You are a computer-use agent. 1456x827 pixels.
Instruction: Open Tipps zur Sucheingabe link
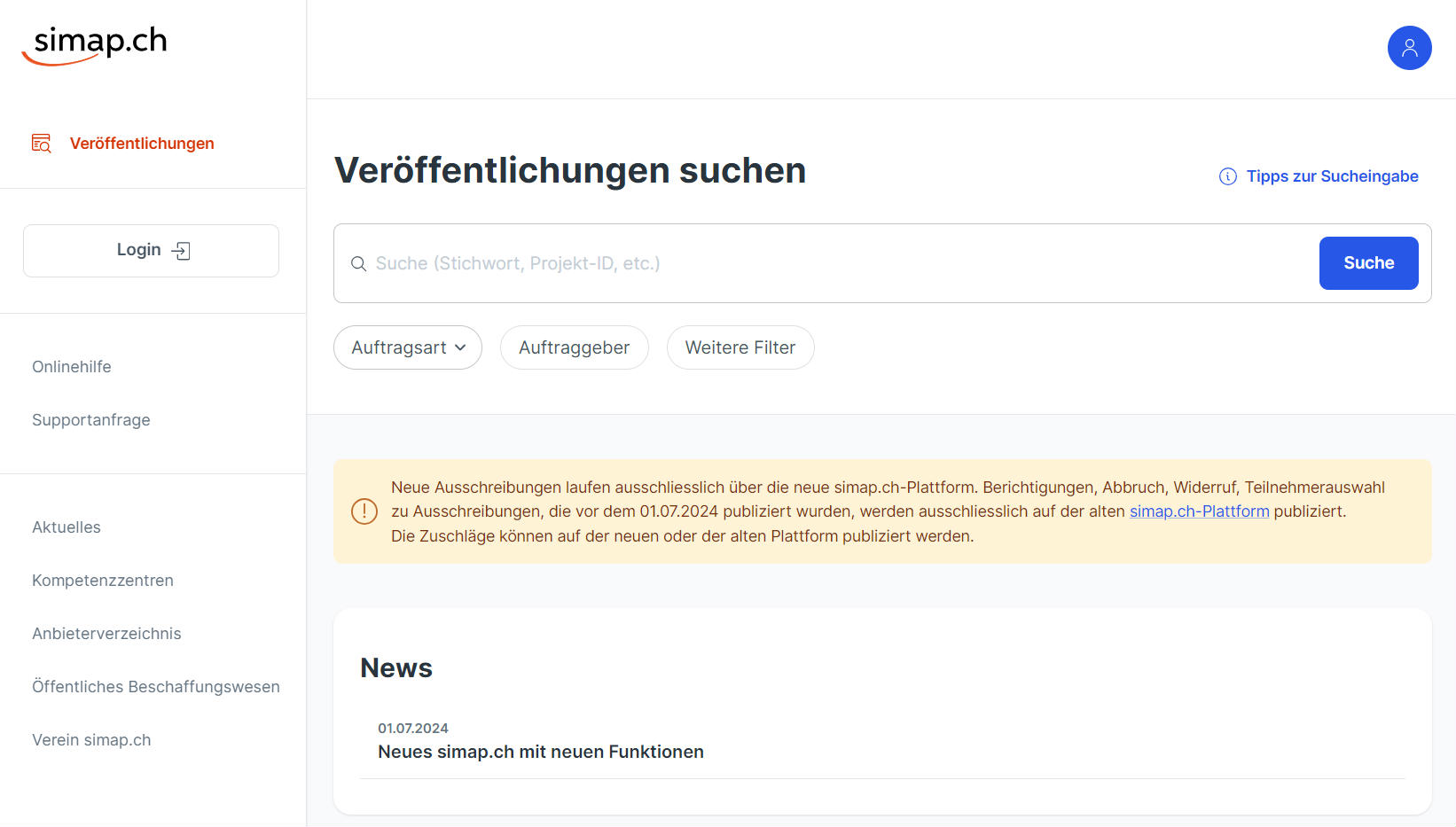(1332, 176)
